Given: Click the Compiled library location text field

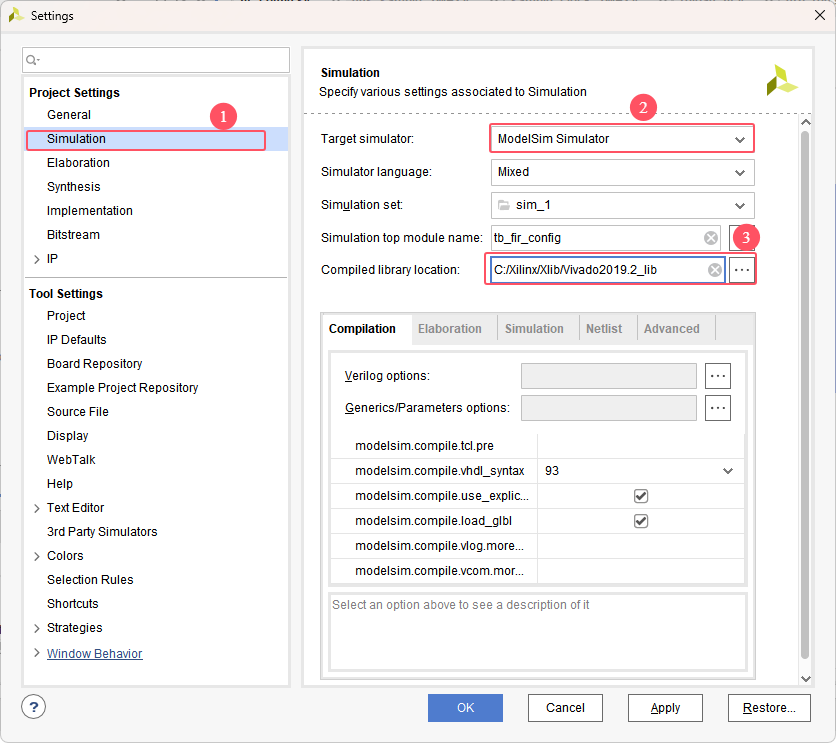Looking at the screenshot, I should click(x=607, y=270).
